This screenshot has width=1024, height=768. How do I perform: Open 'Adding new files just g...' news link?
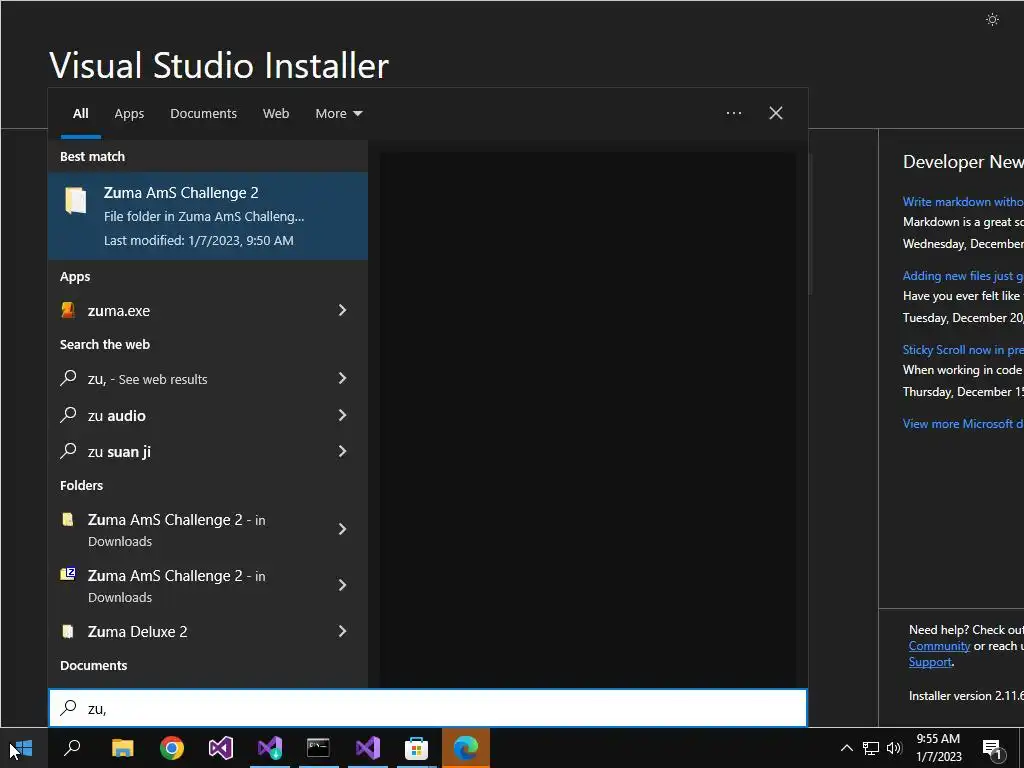963,276
